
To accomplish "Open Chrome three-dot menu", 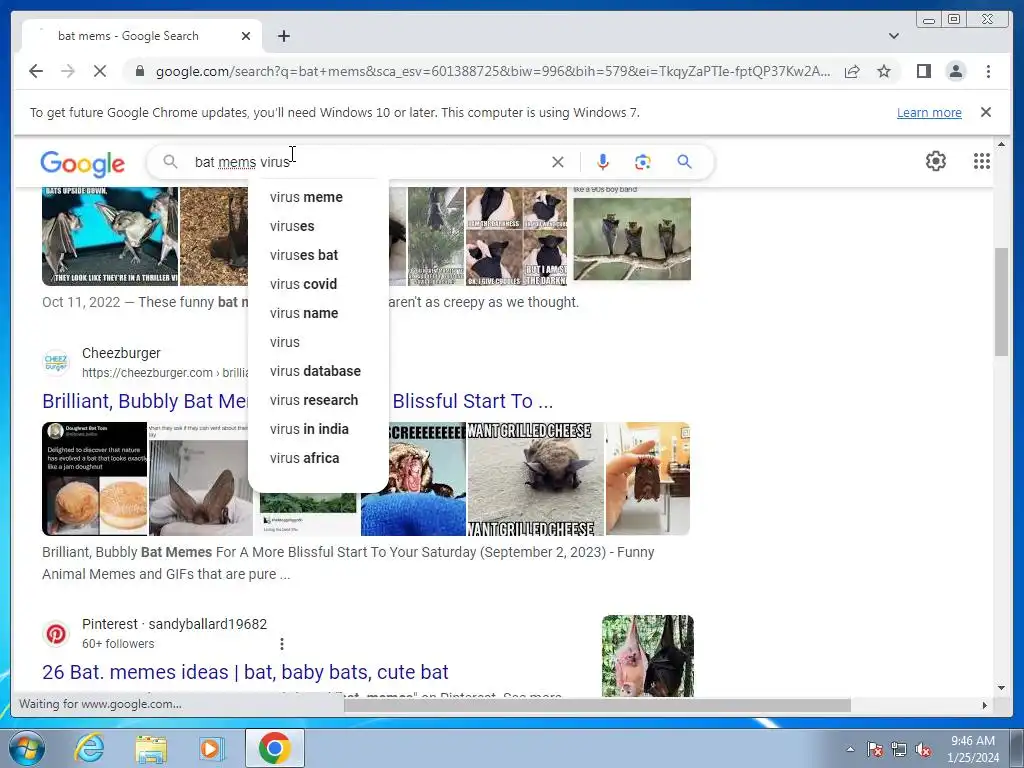I will click(988, 71).
